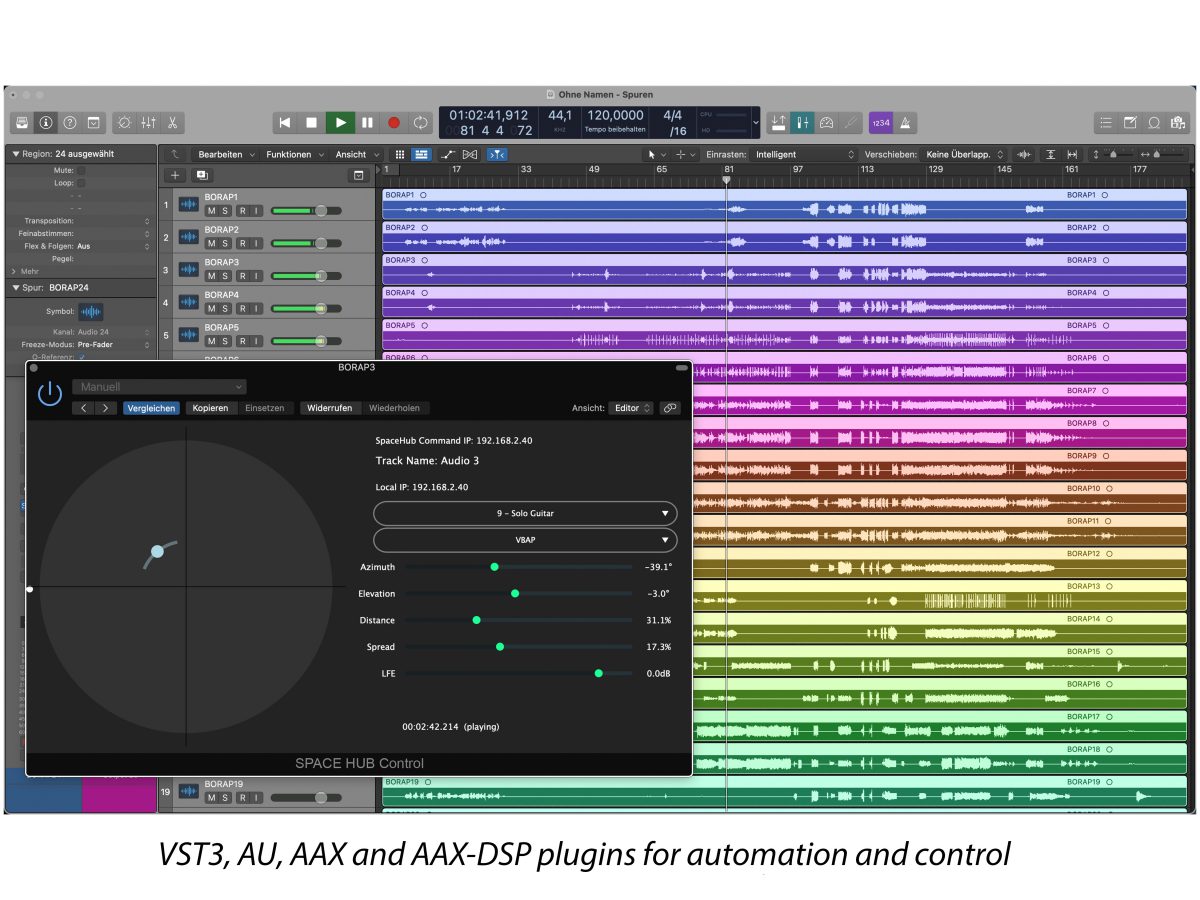Open the 9 – Solo Guitar dropdown

(x=525, y=513)
